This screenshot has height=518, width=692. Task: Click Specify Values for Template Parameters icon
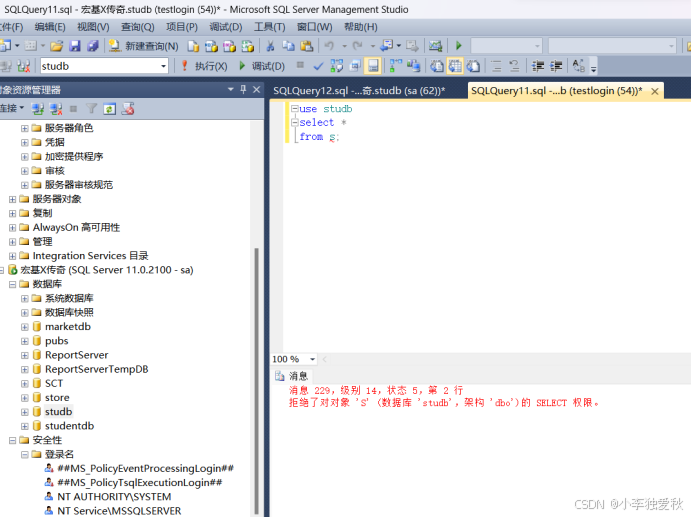point(579,66)
